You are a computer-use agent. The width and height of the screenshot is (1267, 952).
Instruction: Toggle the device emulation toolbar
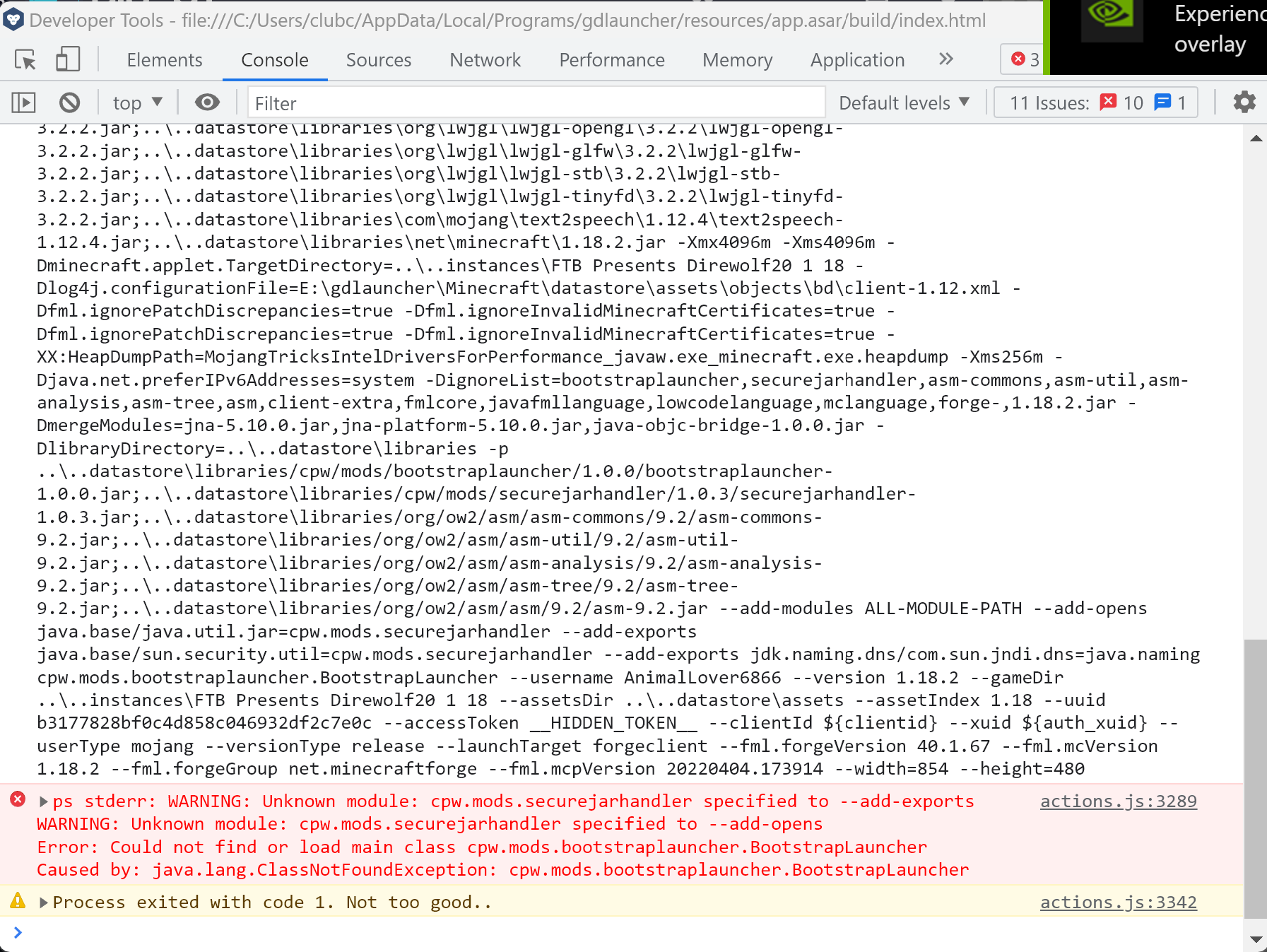tap(68, 59)
